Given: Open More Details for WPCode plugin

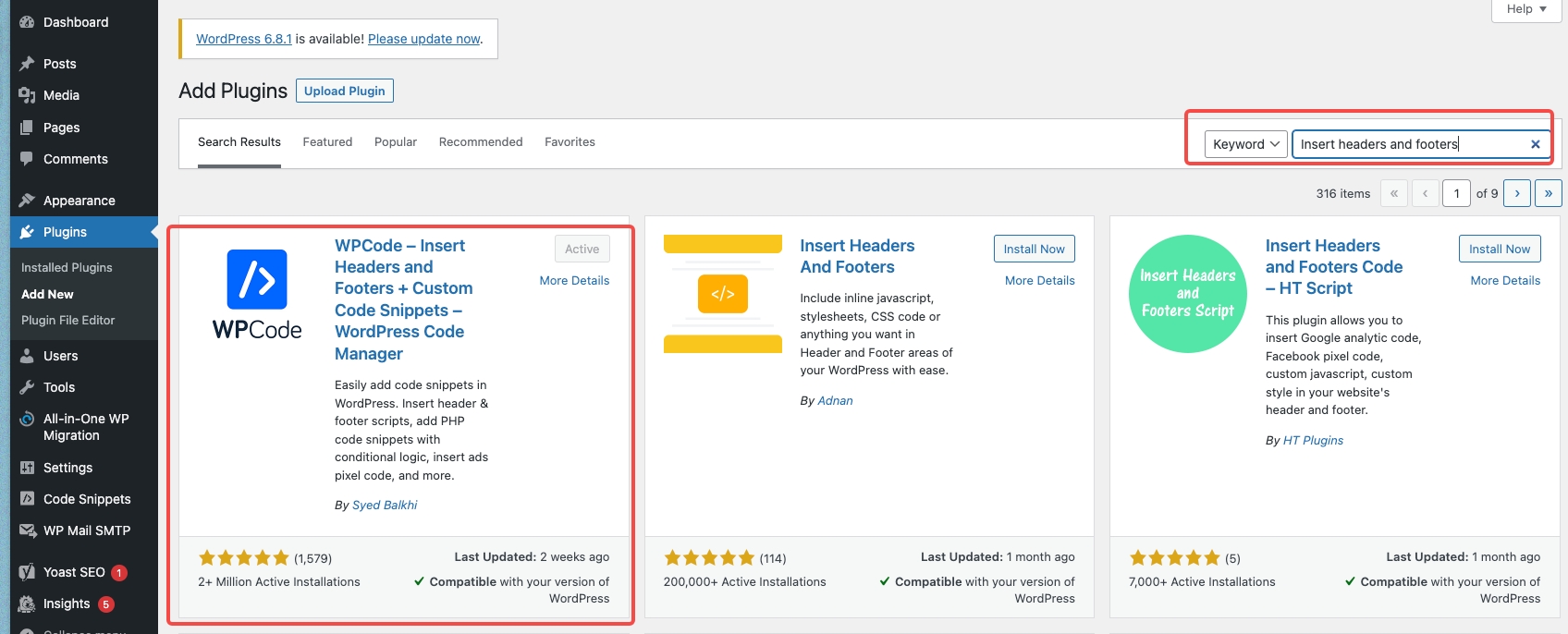Looking at the screenshot, I should (x=574, y=281).
